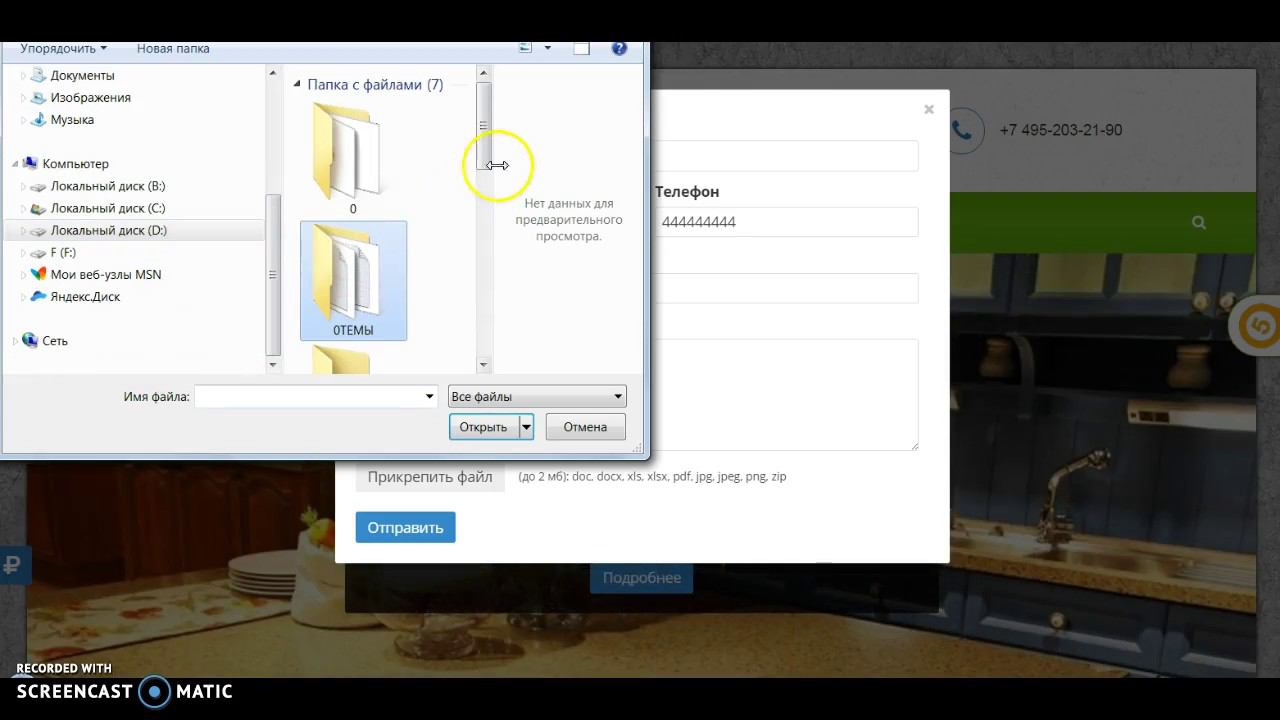Open the Упорядочить menu
Viewport: 1280px width, 720px height.
point(63,48)
